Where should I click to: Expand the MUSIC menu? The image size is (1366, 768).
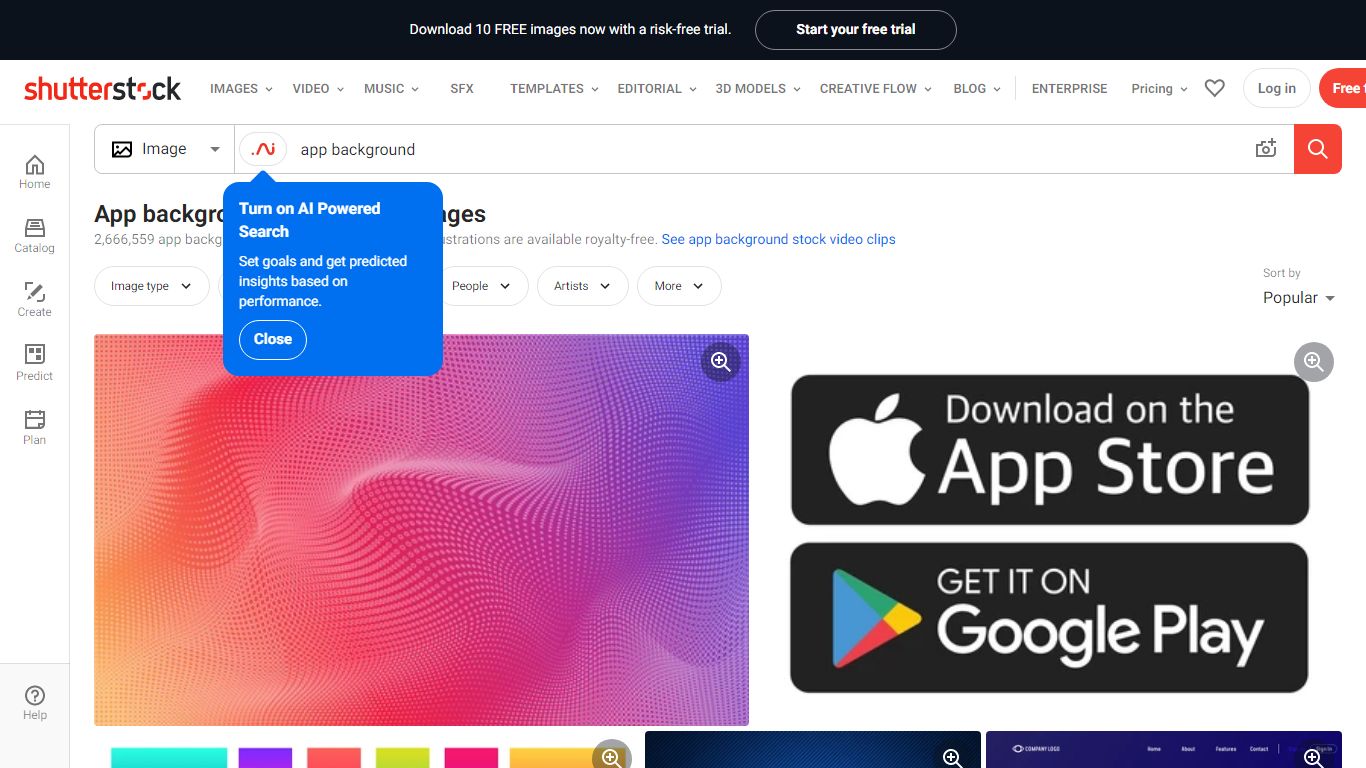pyautogui.click(x=391, y=88)
